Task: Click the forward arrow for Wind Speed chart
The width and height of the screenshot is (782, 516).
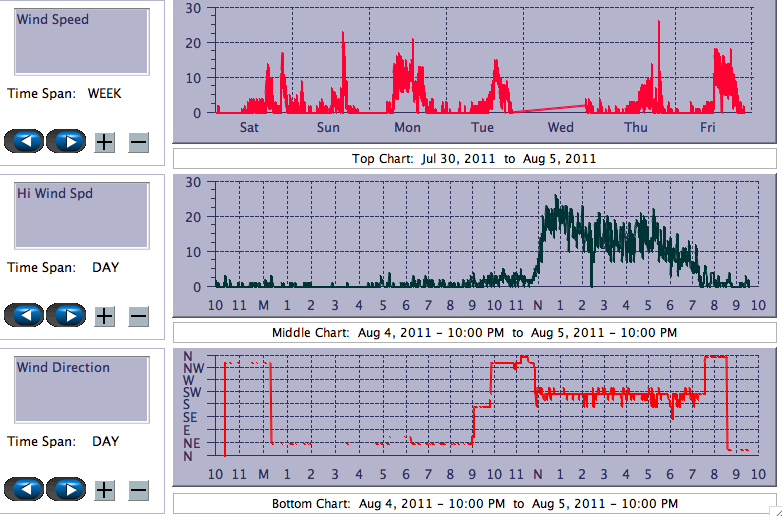Action: [x=66, y=141]
